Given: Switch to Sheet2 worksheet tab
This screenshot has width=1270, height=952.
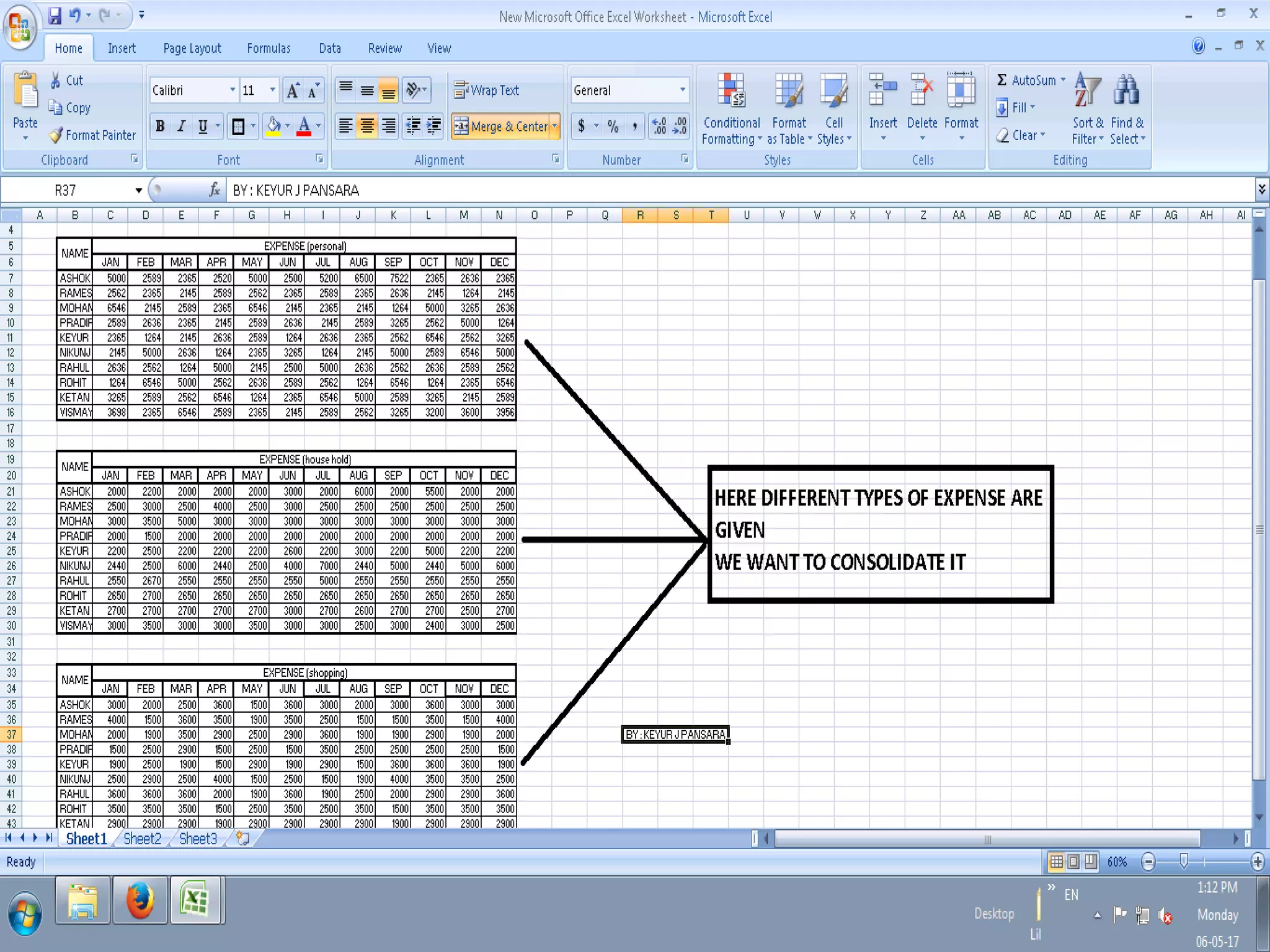Looking at the screenshot, I should (x=142, y=839).
